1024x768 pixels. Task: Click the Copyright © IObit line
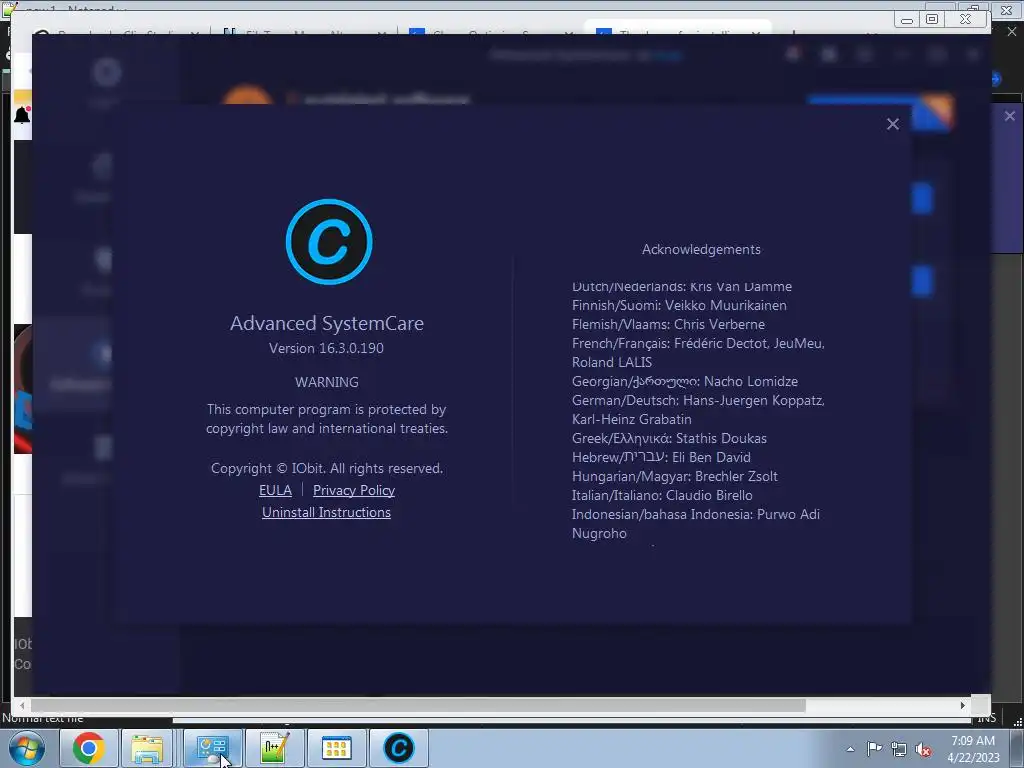[327, 468]
